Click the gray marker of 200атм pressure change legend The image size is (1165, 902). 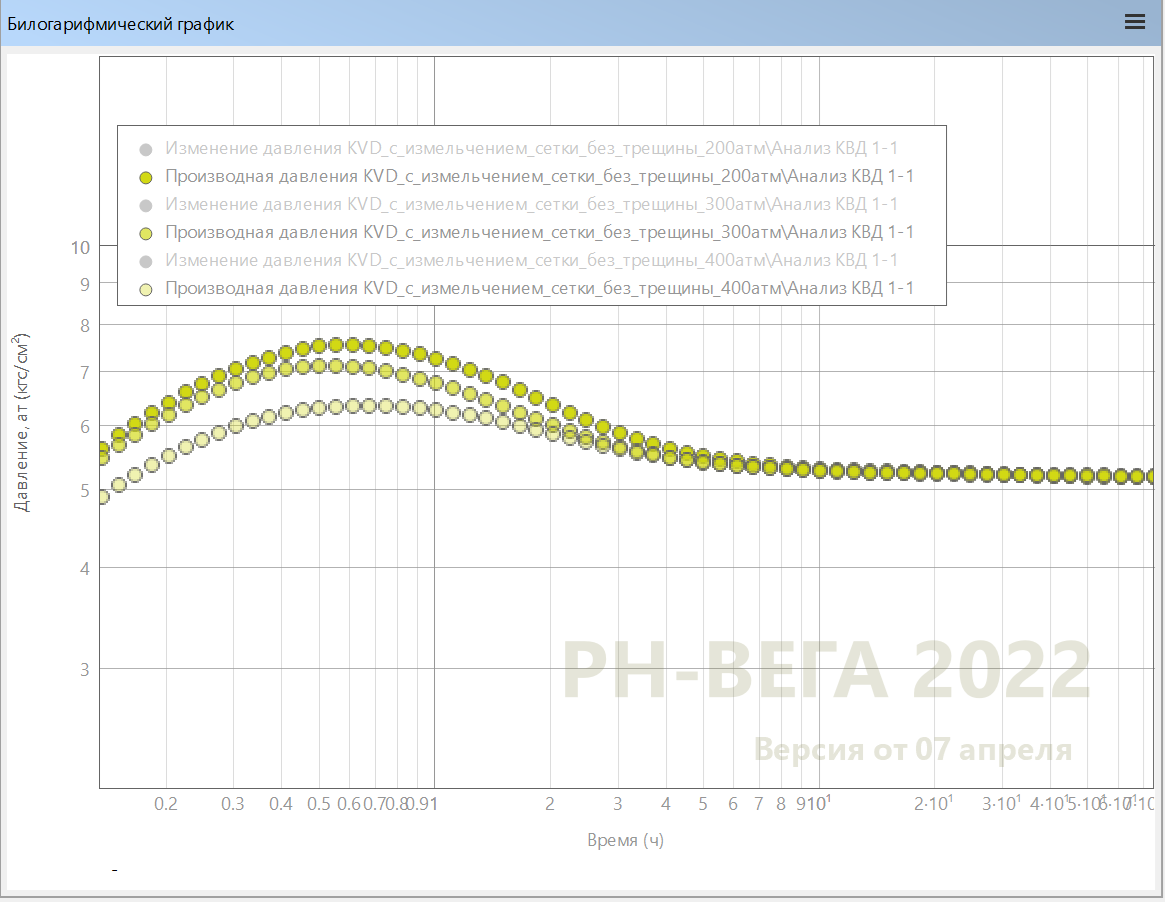(x=146, y=149)
